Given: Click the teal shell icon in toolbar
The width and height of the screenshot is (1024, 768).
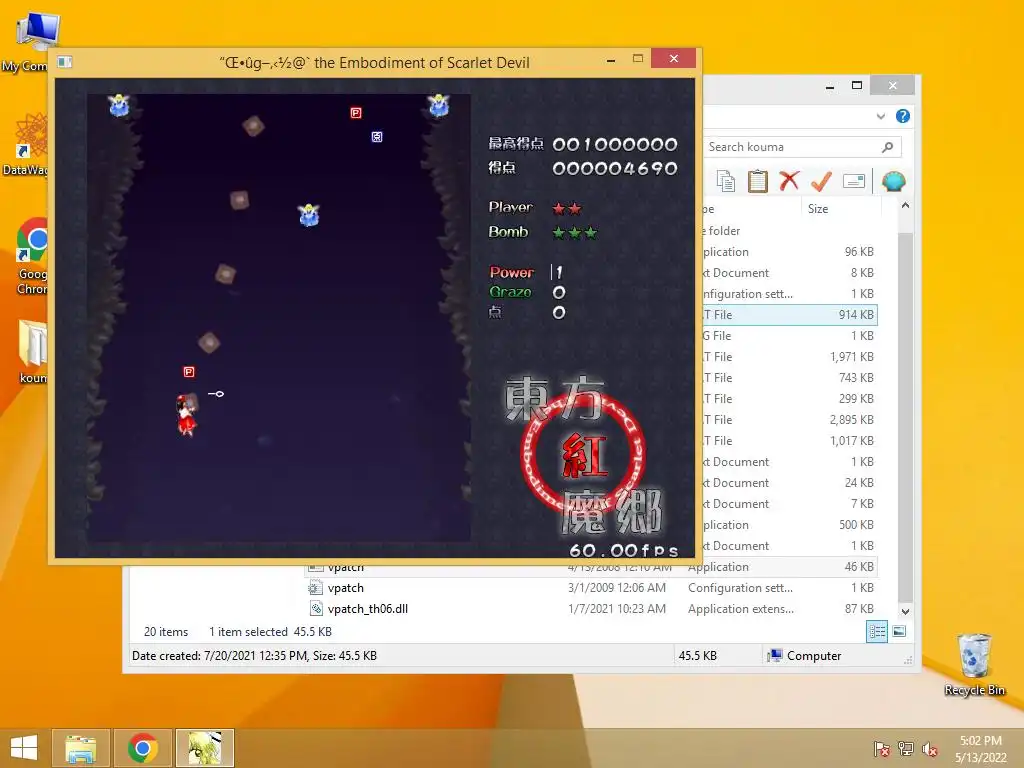Looking at the screenshot, I should tap(893, 181).
